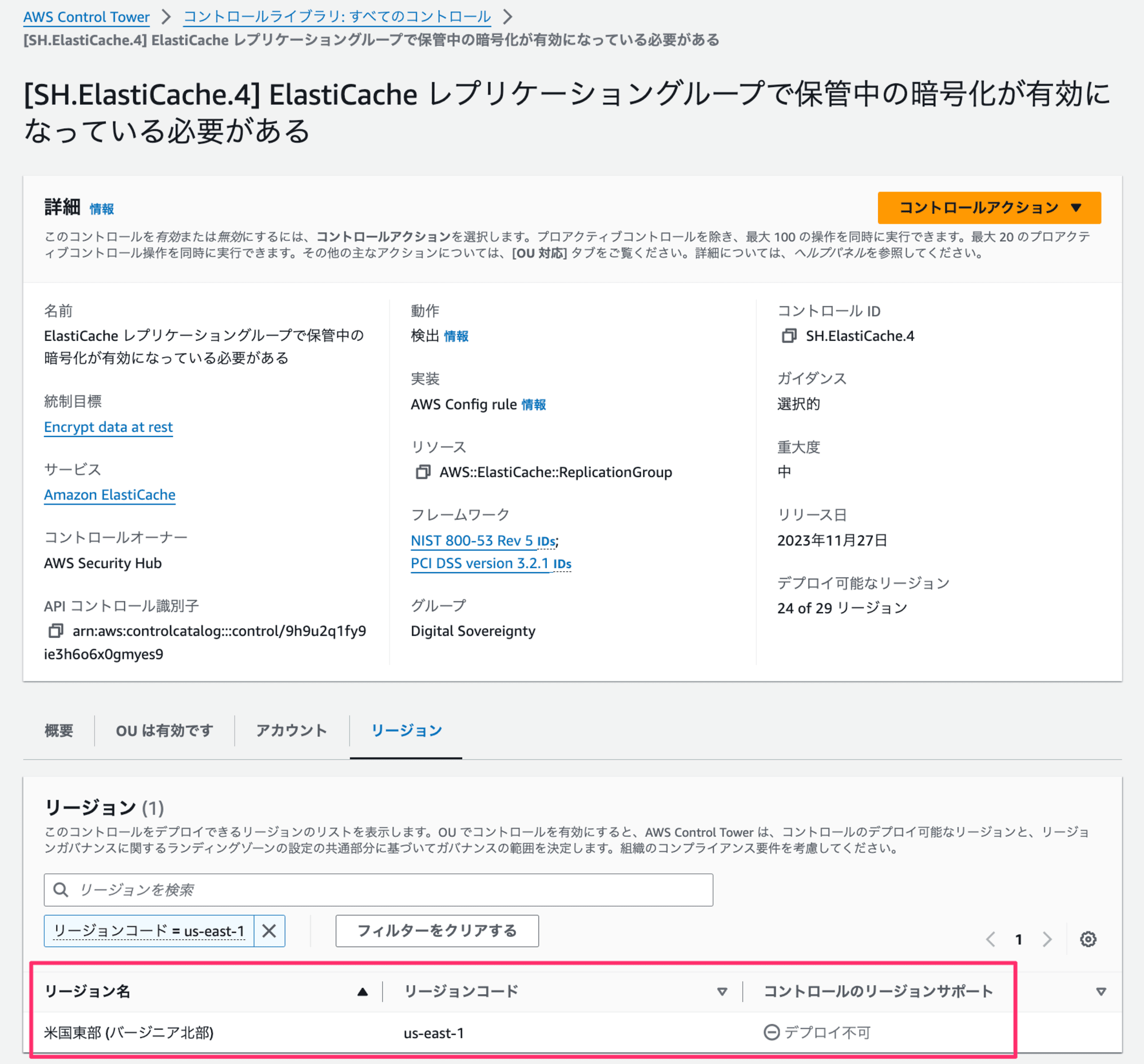Image resolution: width=1144 pixels, height=1064 pixels.
Task: Show IDs for PCI DSS version 3.2.1
Action: [x=562, y=564]
